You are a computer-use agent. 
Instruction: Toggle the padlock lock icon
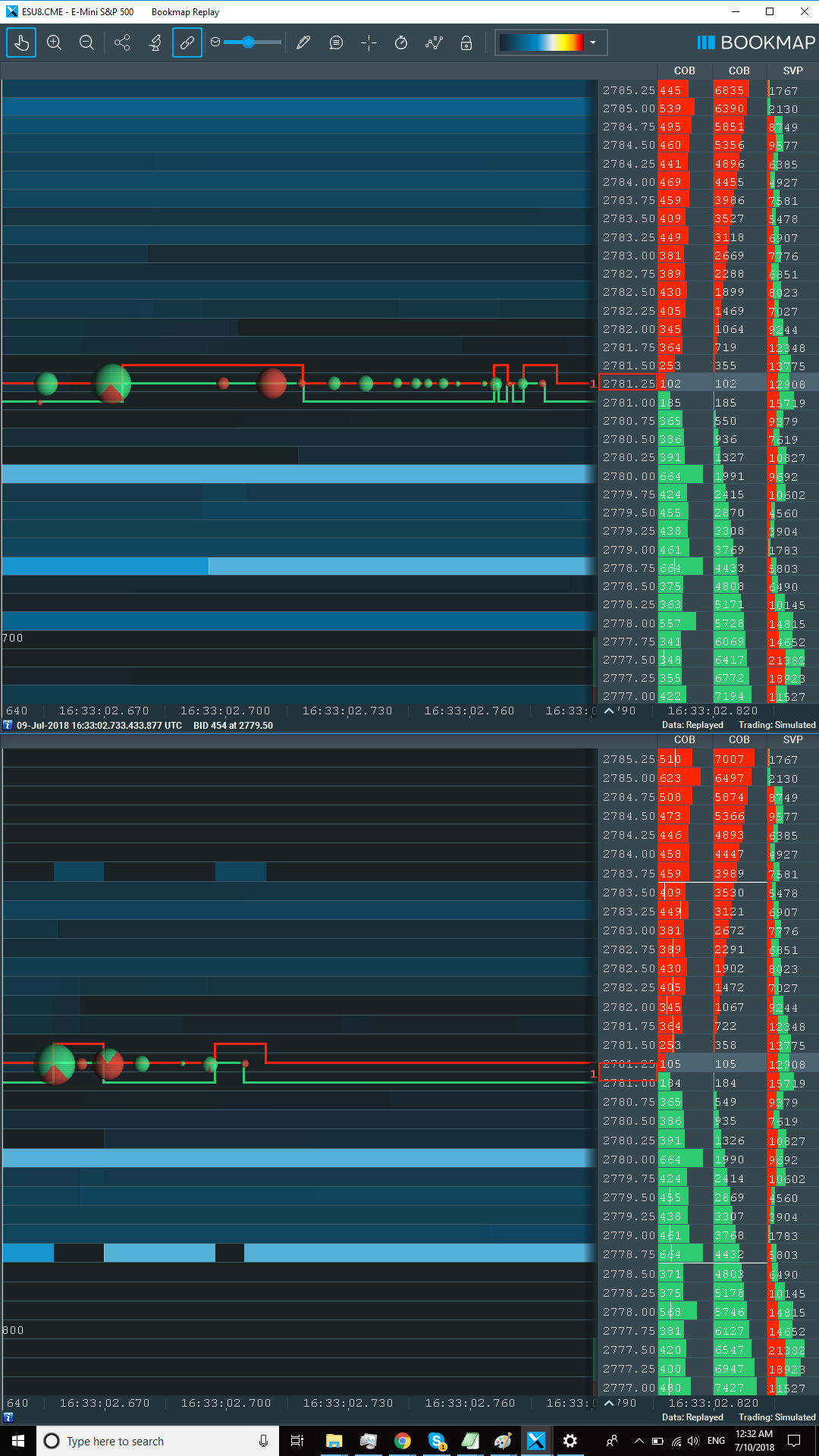(466, 42)
